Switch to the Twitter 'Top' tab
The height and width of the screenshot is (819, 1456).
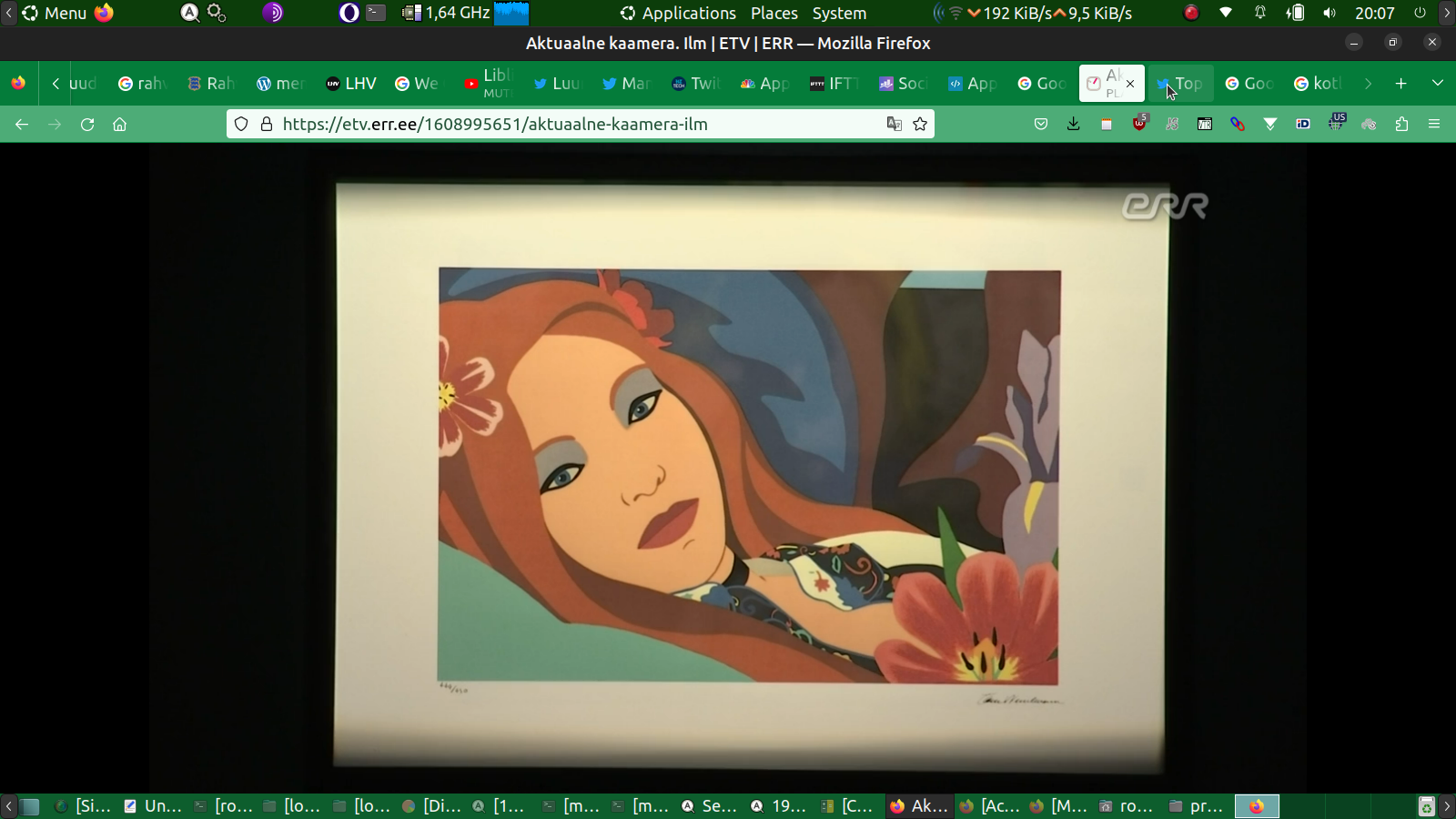tap(1180, 84)
